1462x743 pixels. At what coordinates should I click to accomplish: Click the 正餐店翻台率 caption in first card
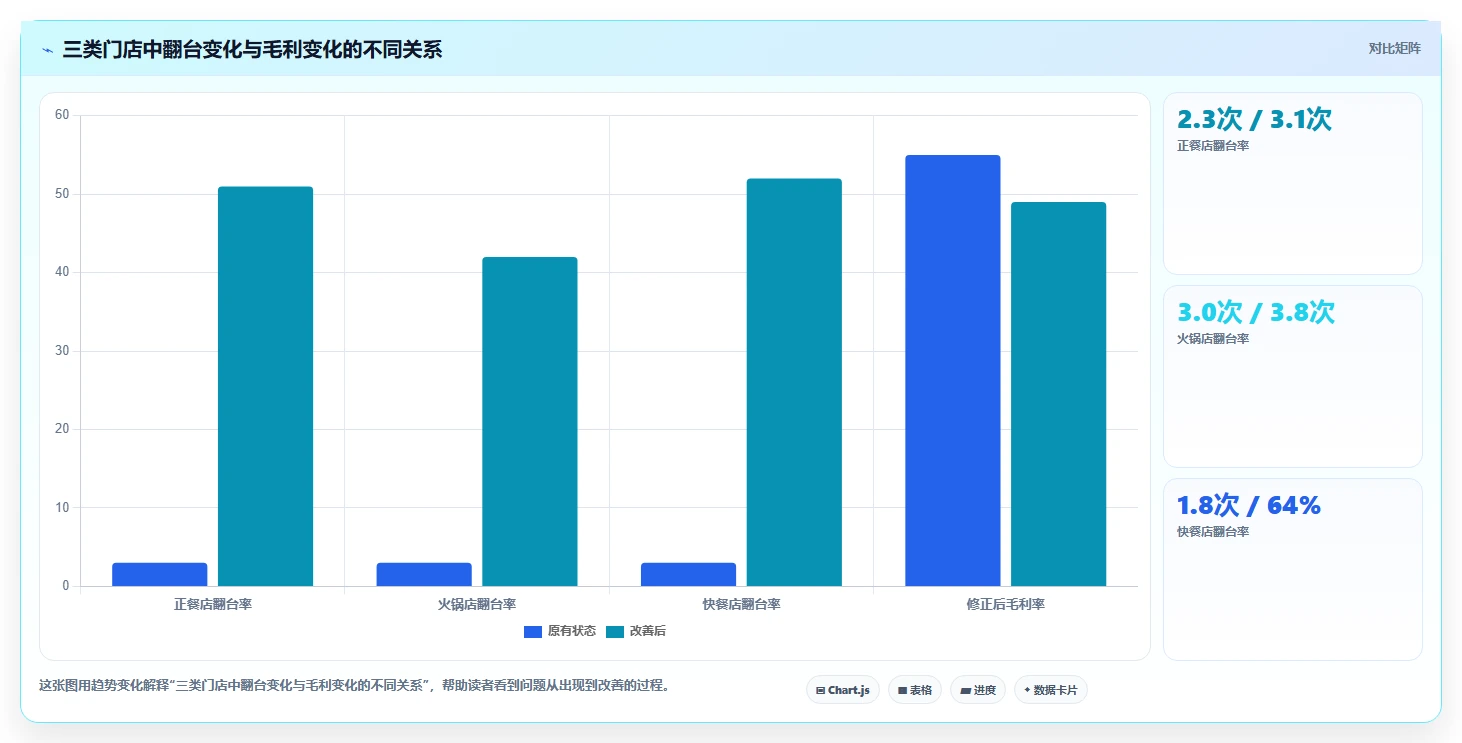(1213, 146)
